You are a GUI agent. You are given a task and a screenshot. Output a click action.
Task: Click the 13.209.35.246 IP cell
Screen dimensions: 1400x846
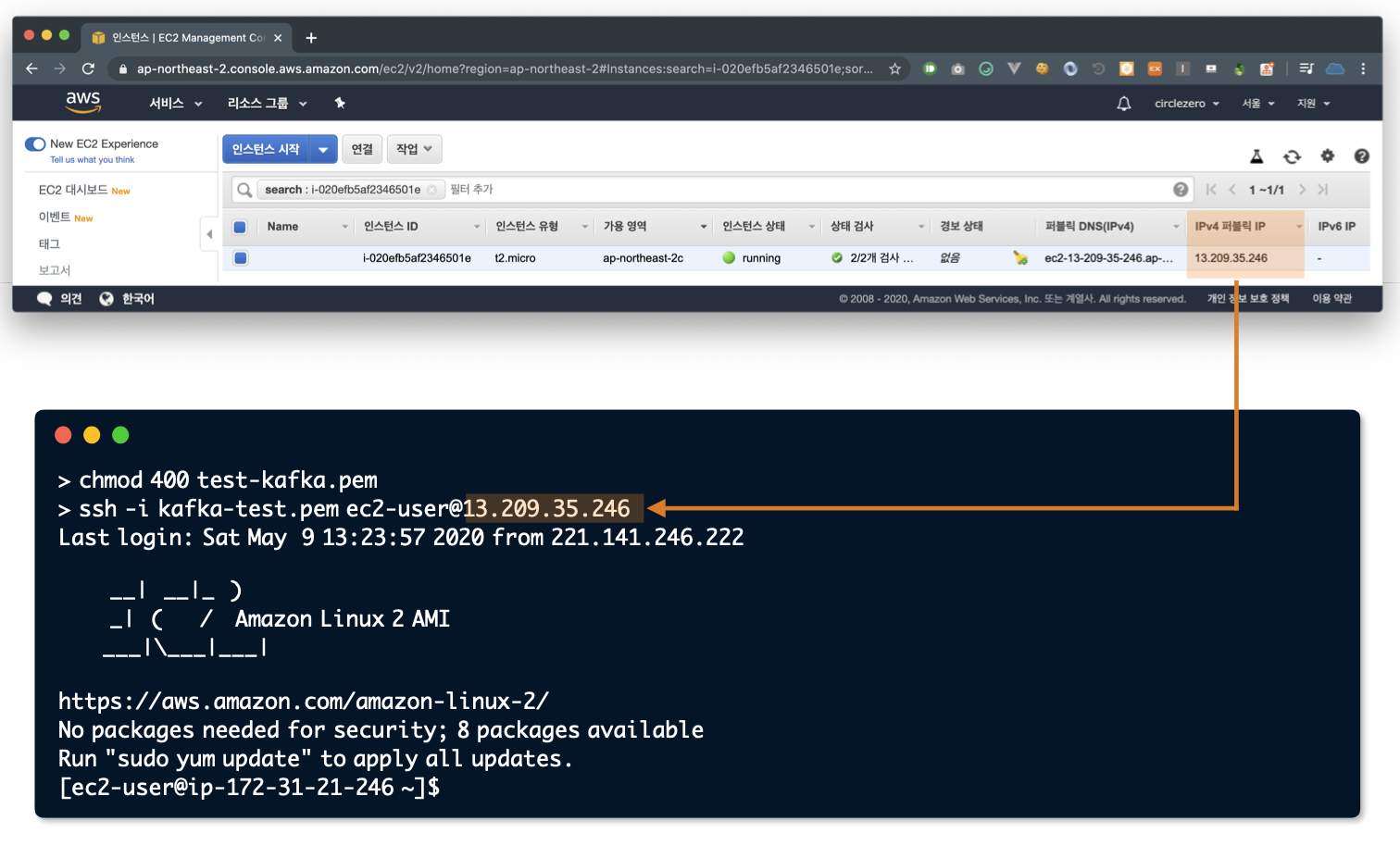tap(1231, 258)
